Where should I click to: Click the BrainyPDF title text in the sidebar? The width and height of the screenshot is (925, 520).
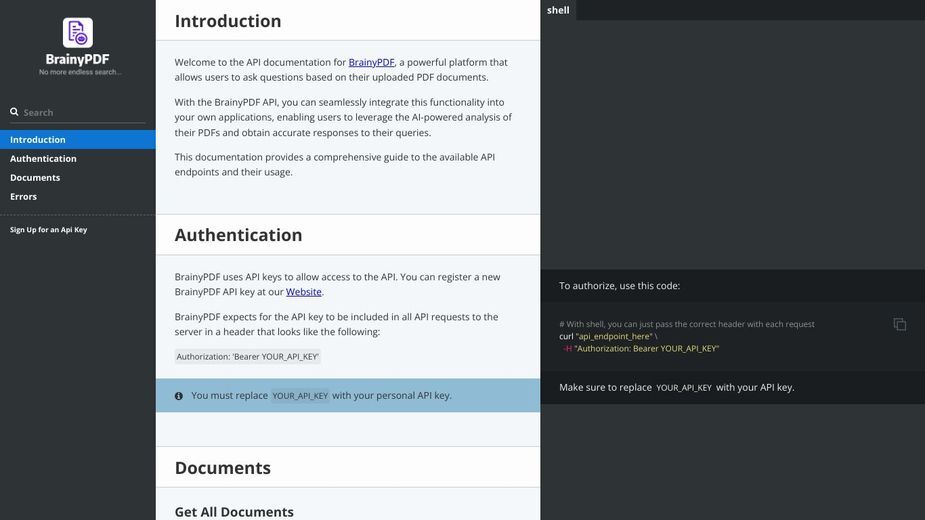[77, 59]
